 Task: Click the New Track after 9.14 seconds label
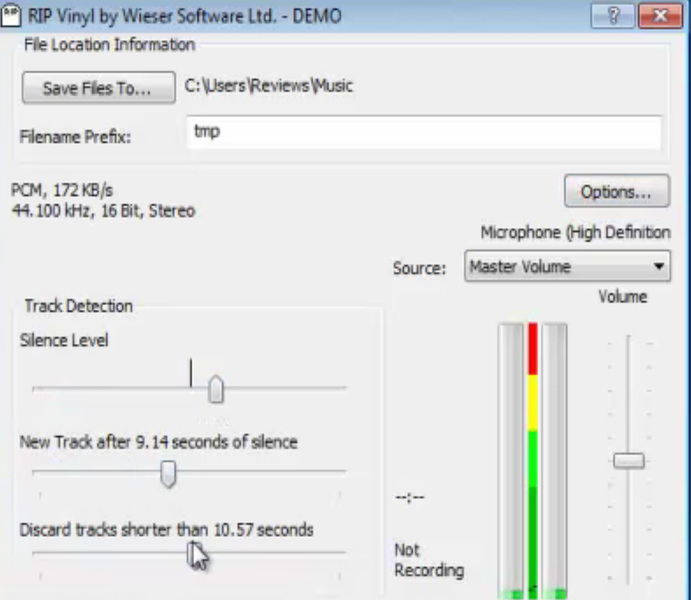coord(159,442)
